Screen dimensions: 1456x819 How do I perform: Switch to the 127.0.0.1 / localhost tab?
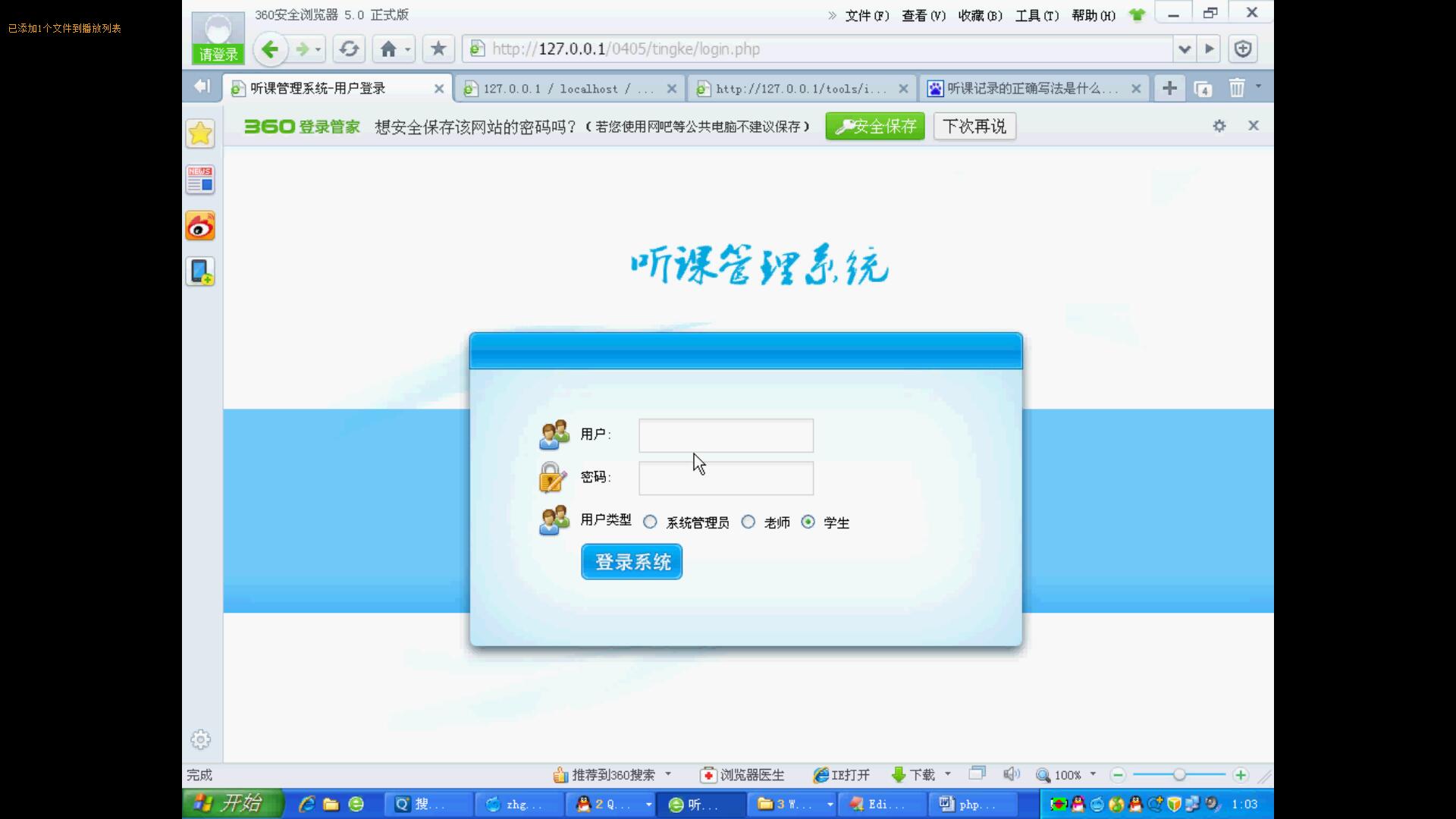point(569,89)
